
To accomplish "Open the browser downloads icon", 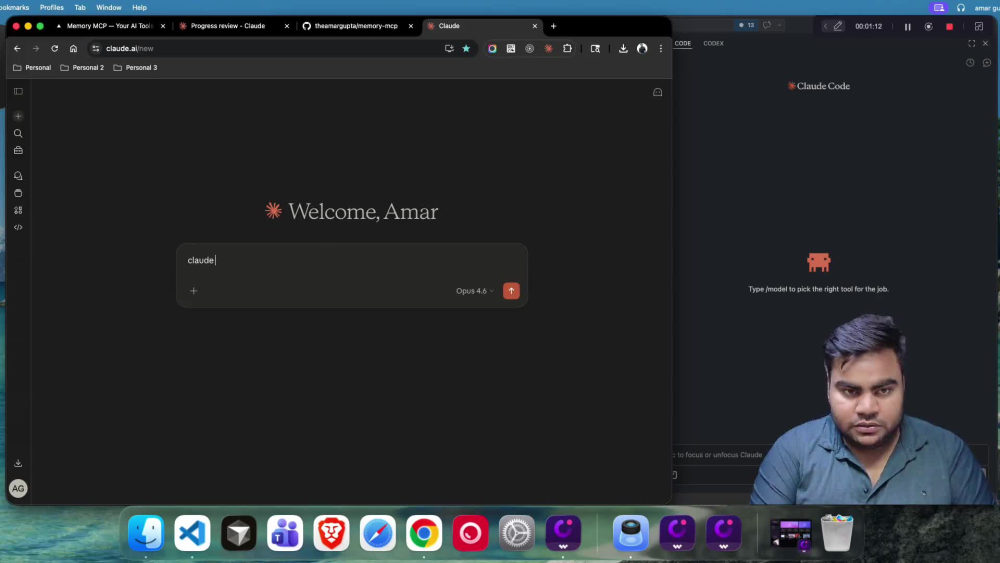I will tap(623, 48).
